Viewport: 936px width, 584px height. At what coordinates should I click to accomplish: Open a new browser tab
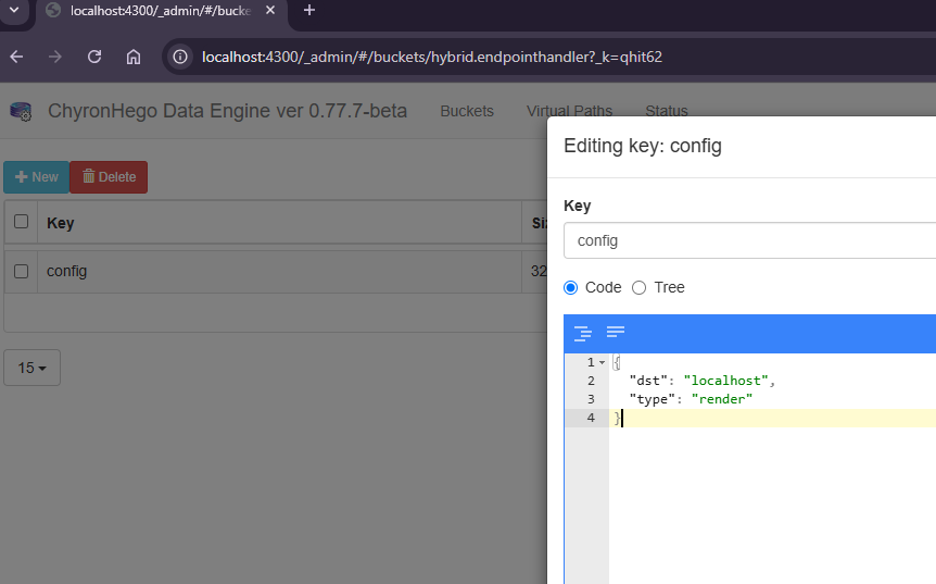tap(309, 11)
